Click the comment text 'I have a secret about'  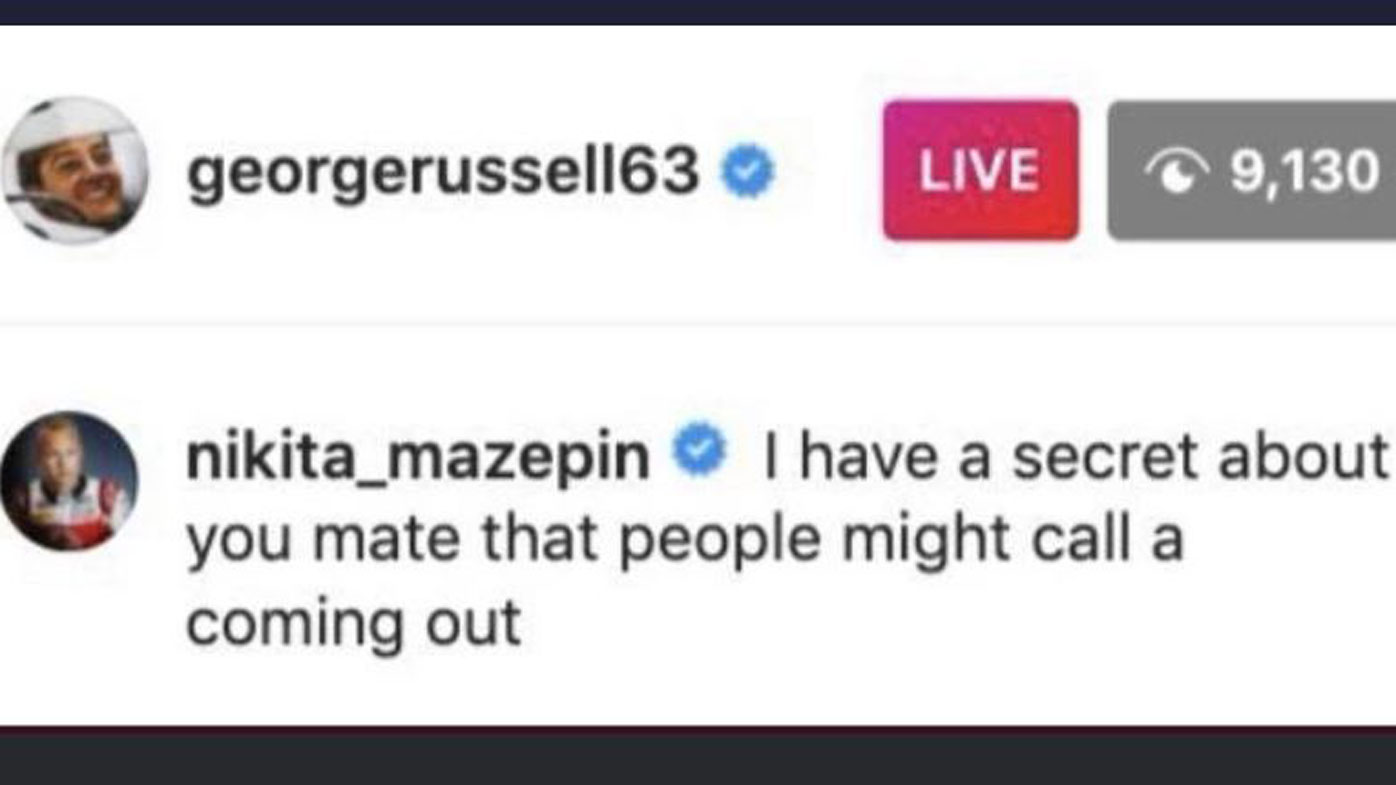pyautogui.click(x=1075, y=458)
